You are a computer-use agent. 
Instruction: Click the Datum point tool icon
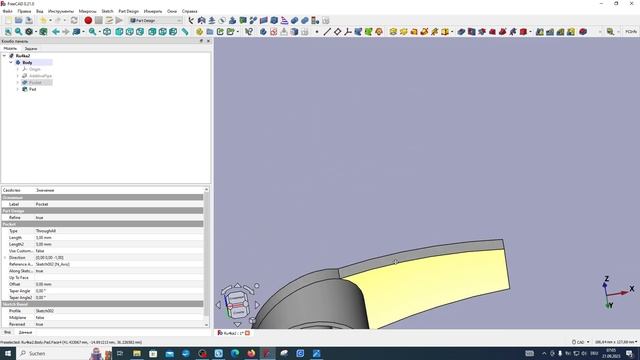point(317,31)
